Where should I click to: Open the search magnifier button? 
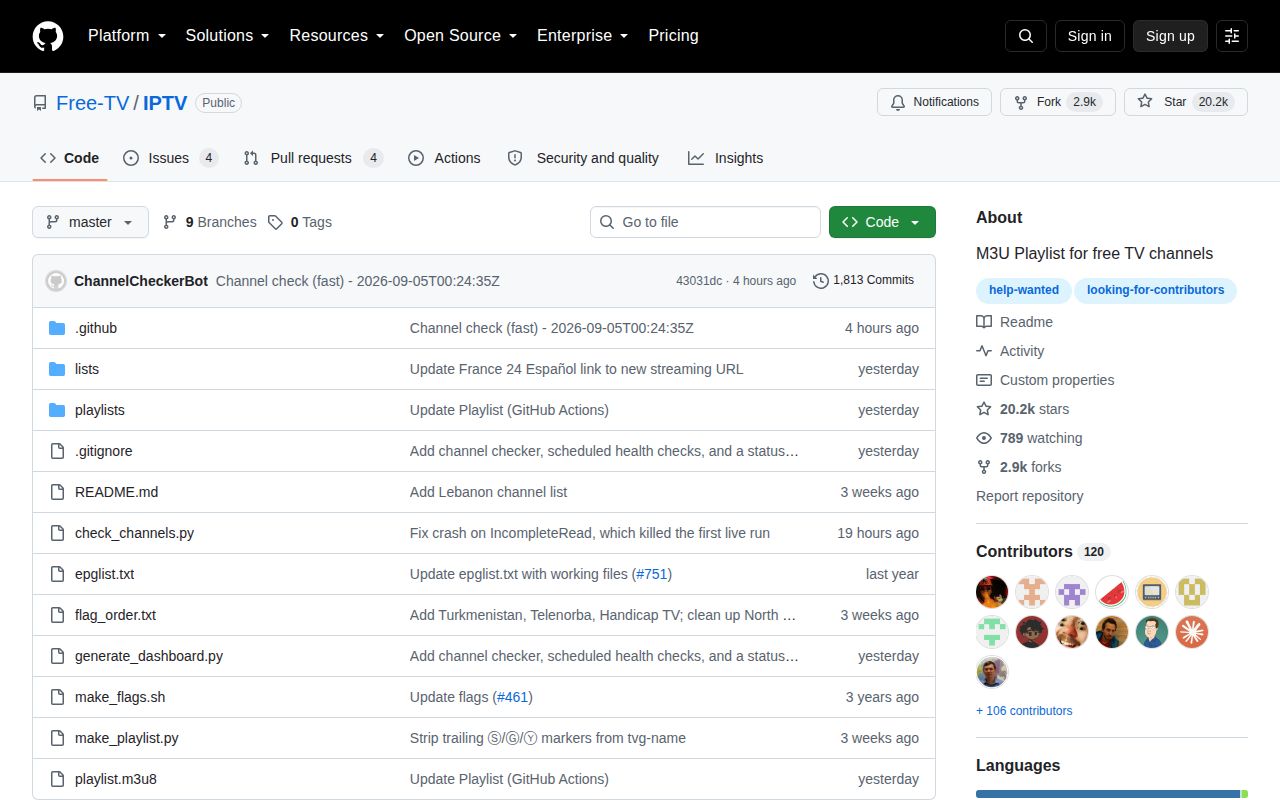point(1026,36)
